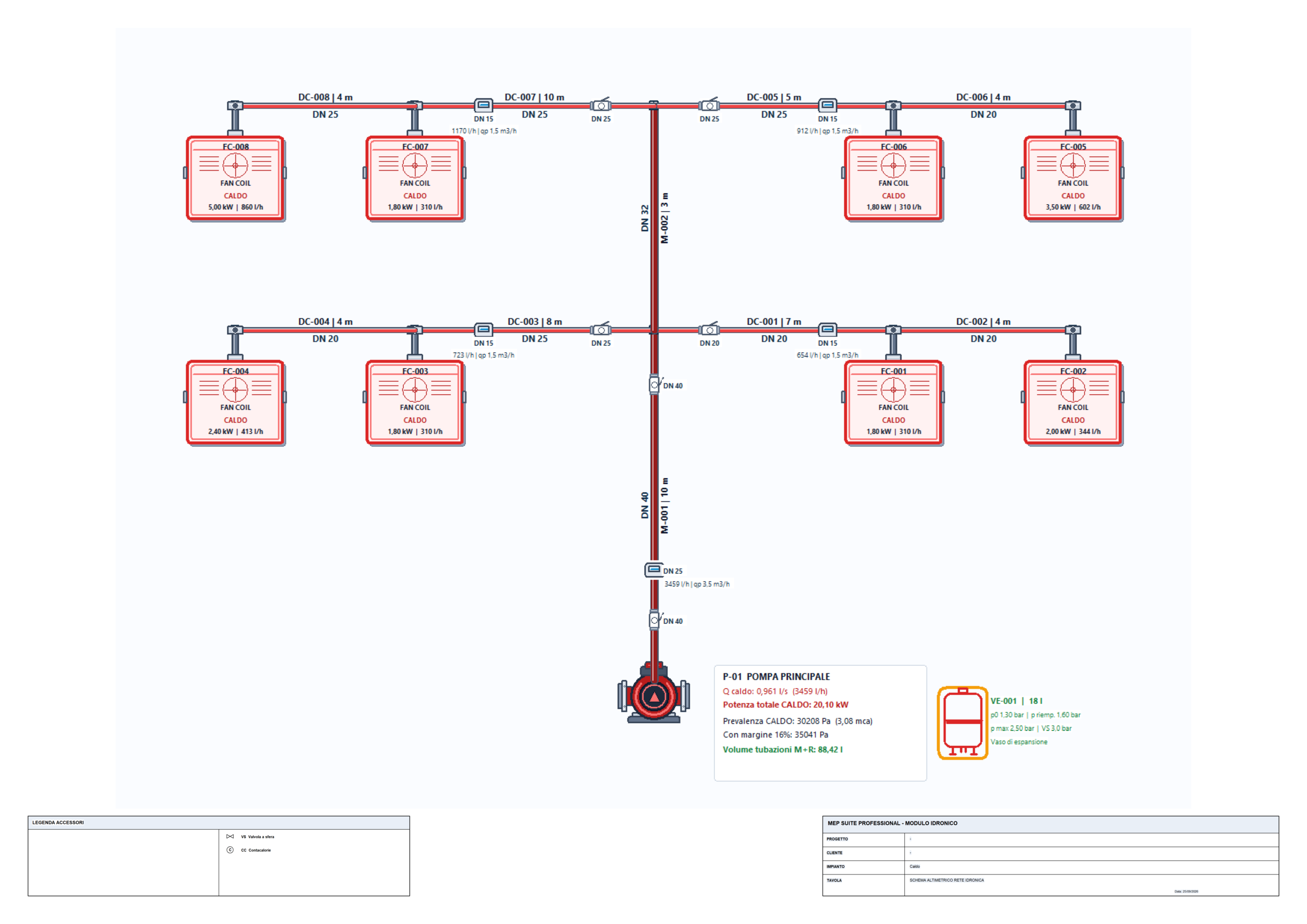Image resolution: width=1307 pixels, height=924 pixels.
Task: Select the FC-002 fan coil unit
Action: pos(1073,402)
